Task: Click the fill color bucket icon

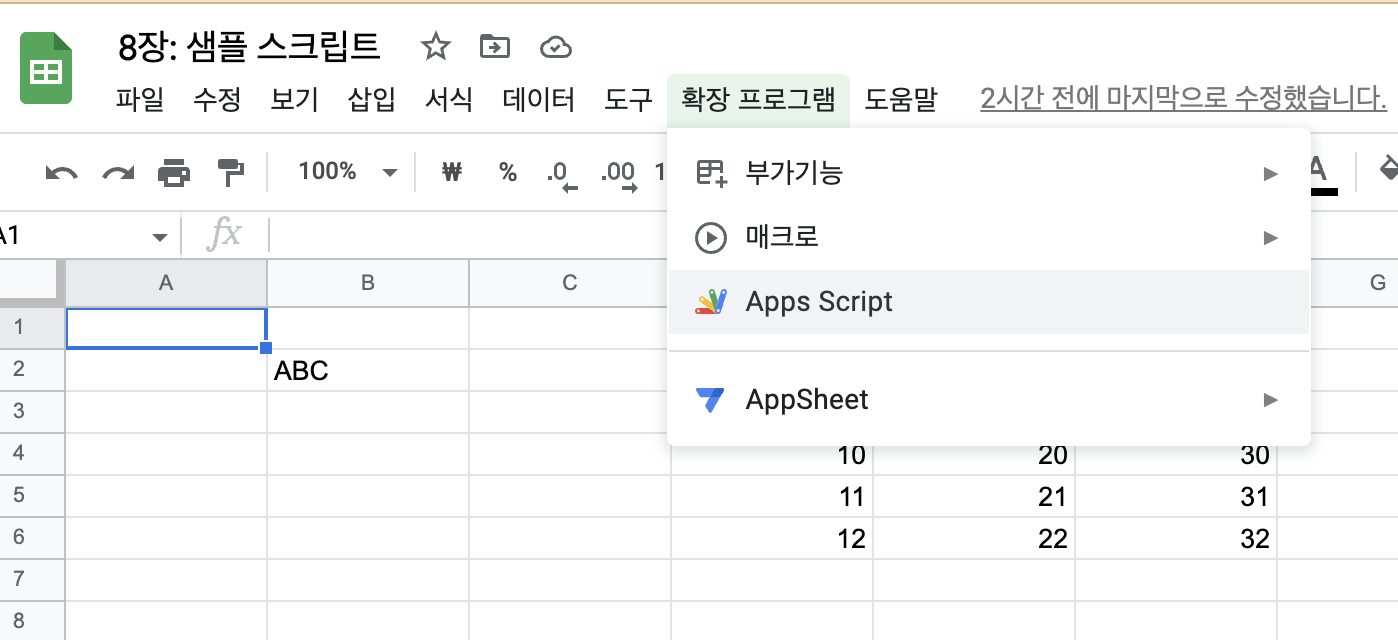Action: [x=1388, y=170]
